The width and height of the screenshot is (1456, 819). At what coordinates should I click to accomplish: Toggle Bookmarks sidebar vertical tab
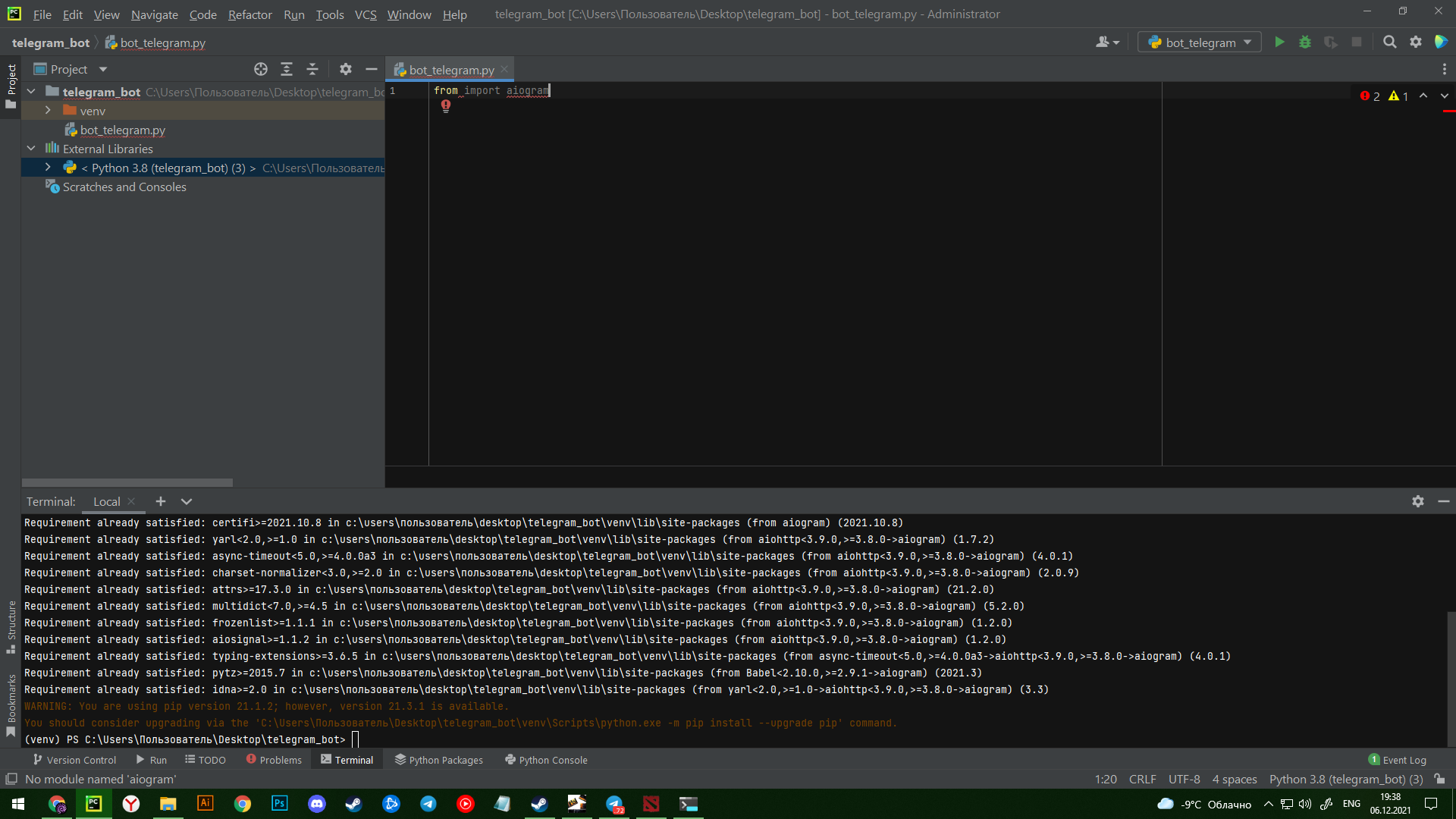click(x=11, y=705)
